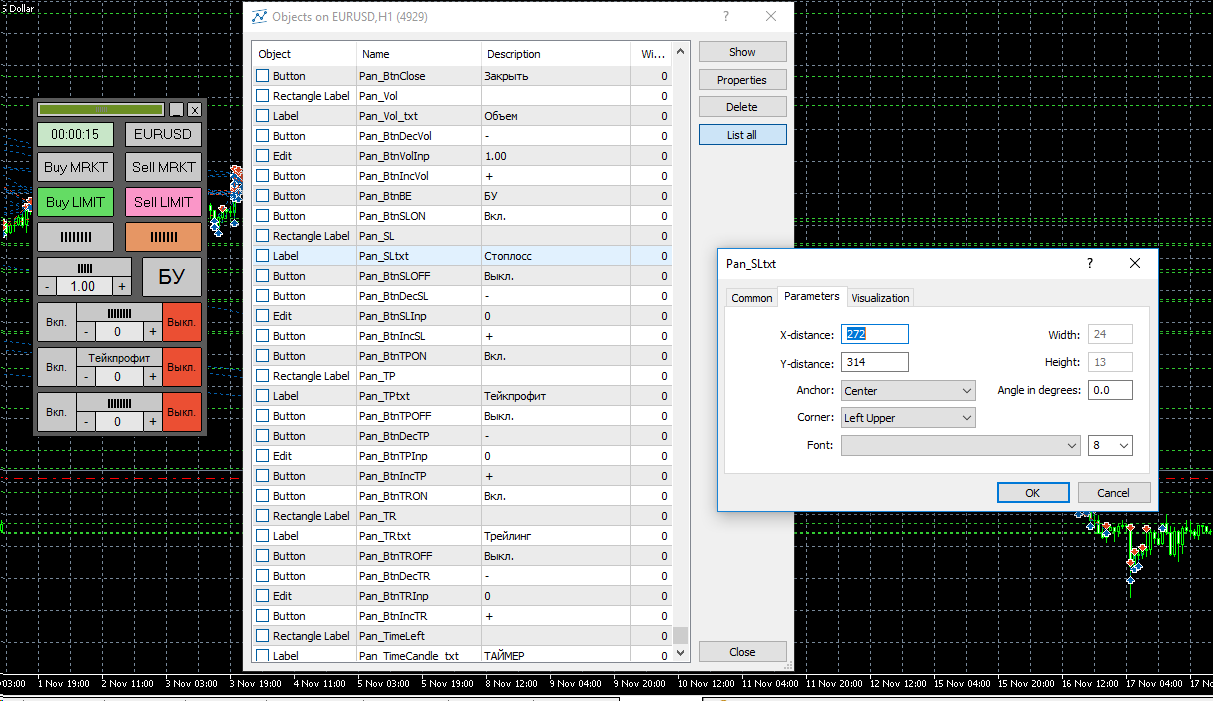Increase volume with plus next to 1.00
The image size is (1213, 701).
point(122,286)
